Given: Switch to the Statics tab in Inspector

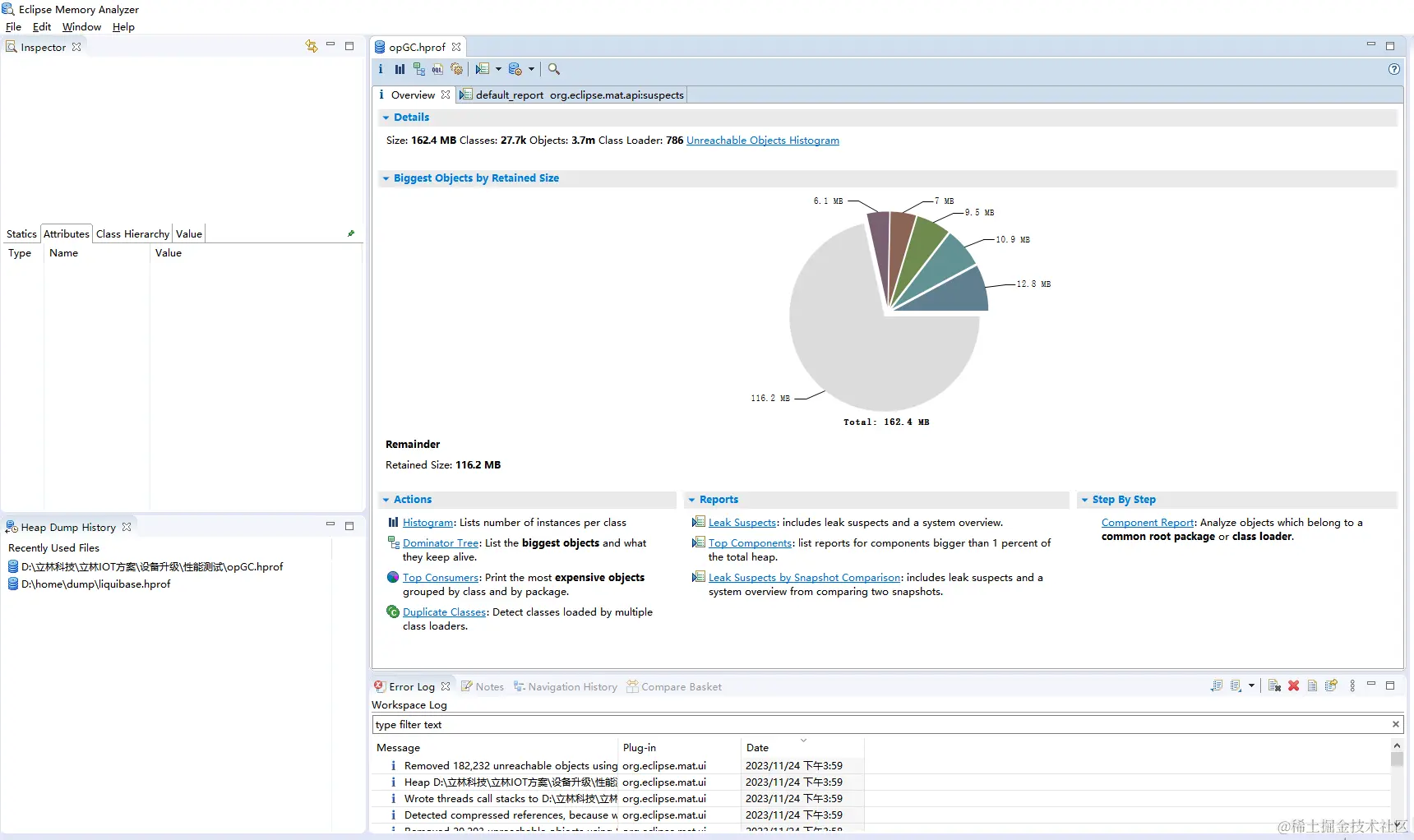Looking at the screenshot, I should [21, 233].
